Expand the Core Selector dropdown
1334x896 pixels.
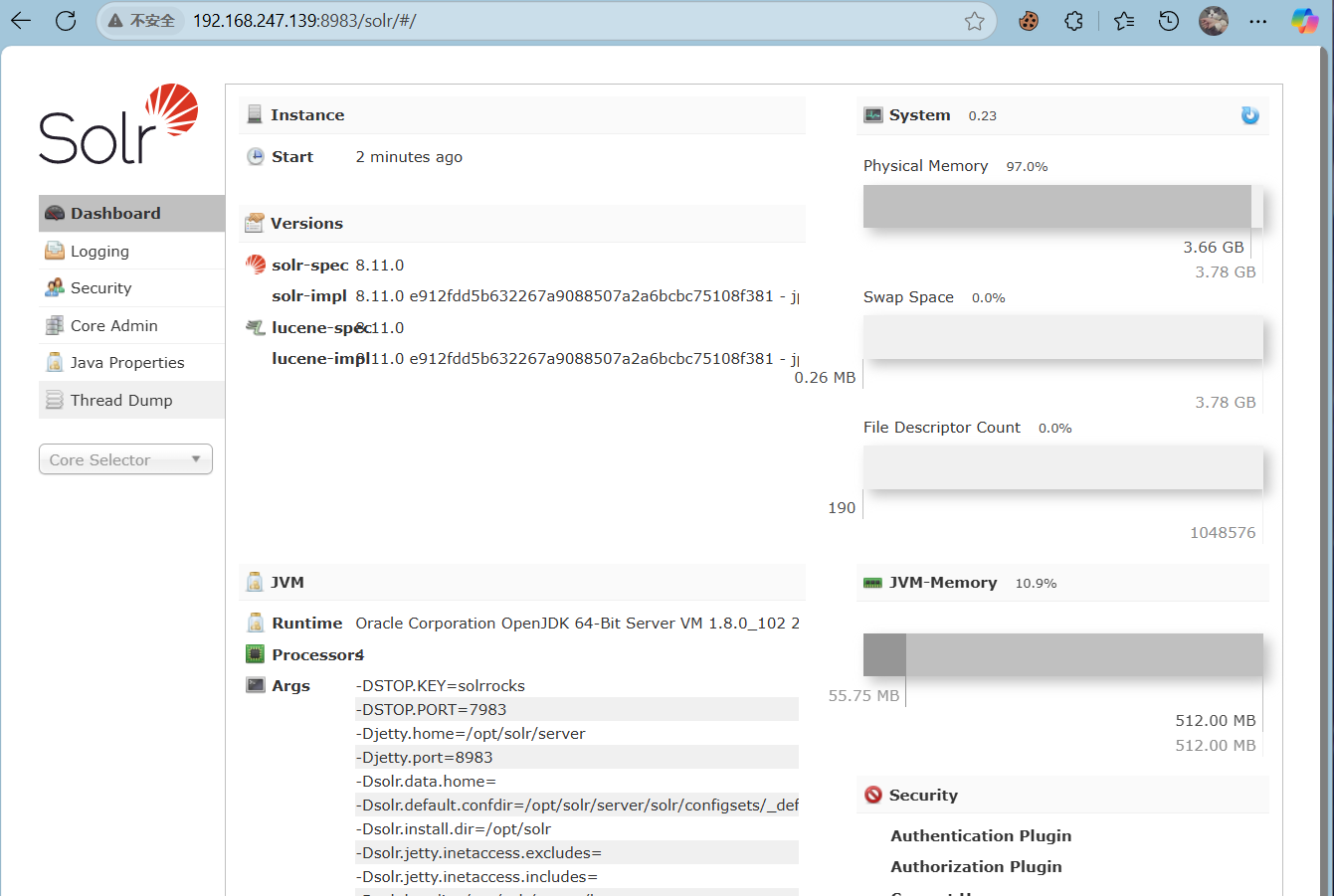point(125,459)
